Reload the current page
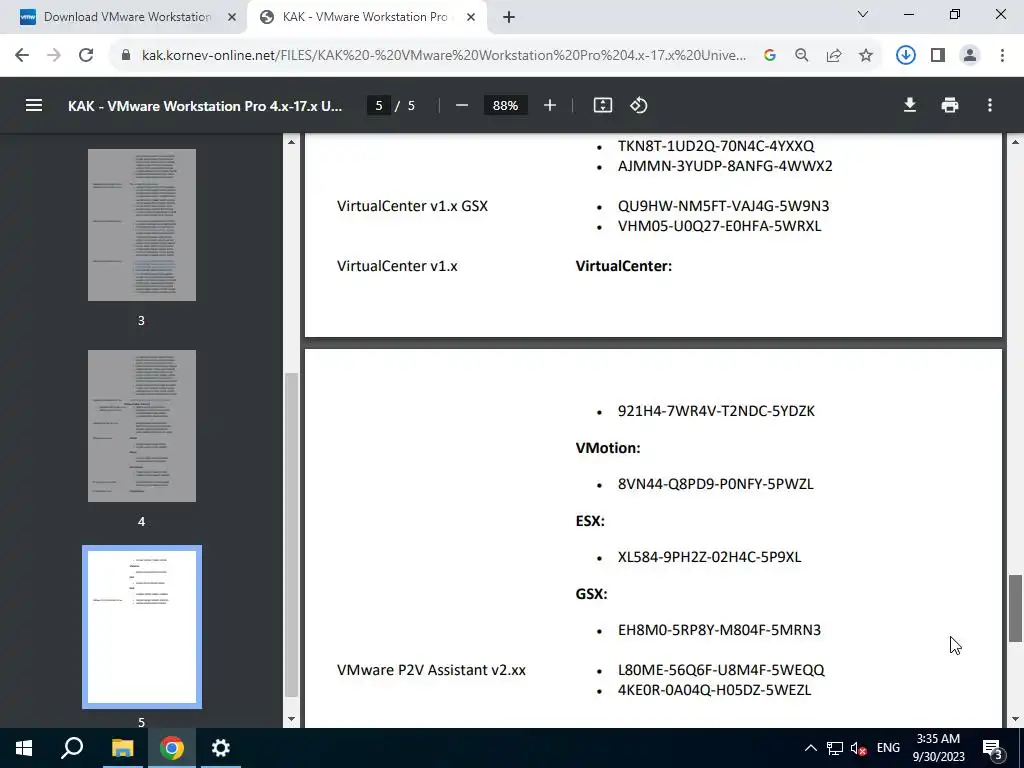 pyautogui.click(x=86, y=55)
